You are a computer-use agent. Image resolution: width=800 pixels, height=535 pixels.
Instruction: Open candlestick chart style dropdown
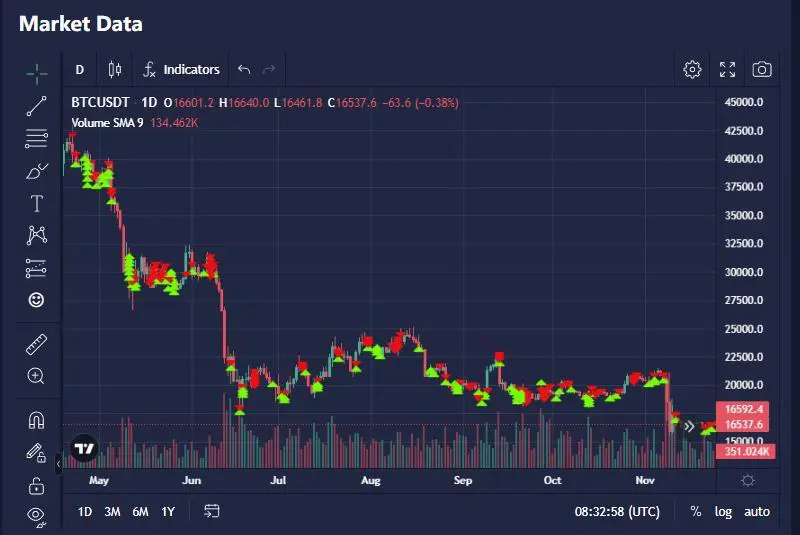click(x=114, y=69)
